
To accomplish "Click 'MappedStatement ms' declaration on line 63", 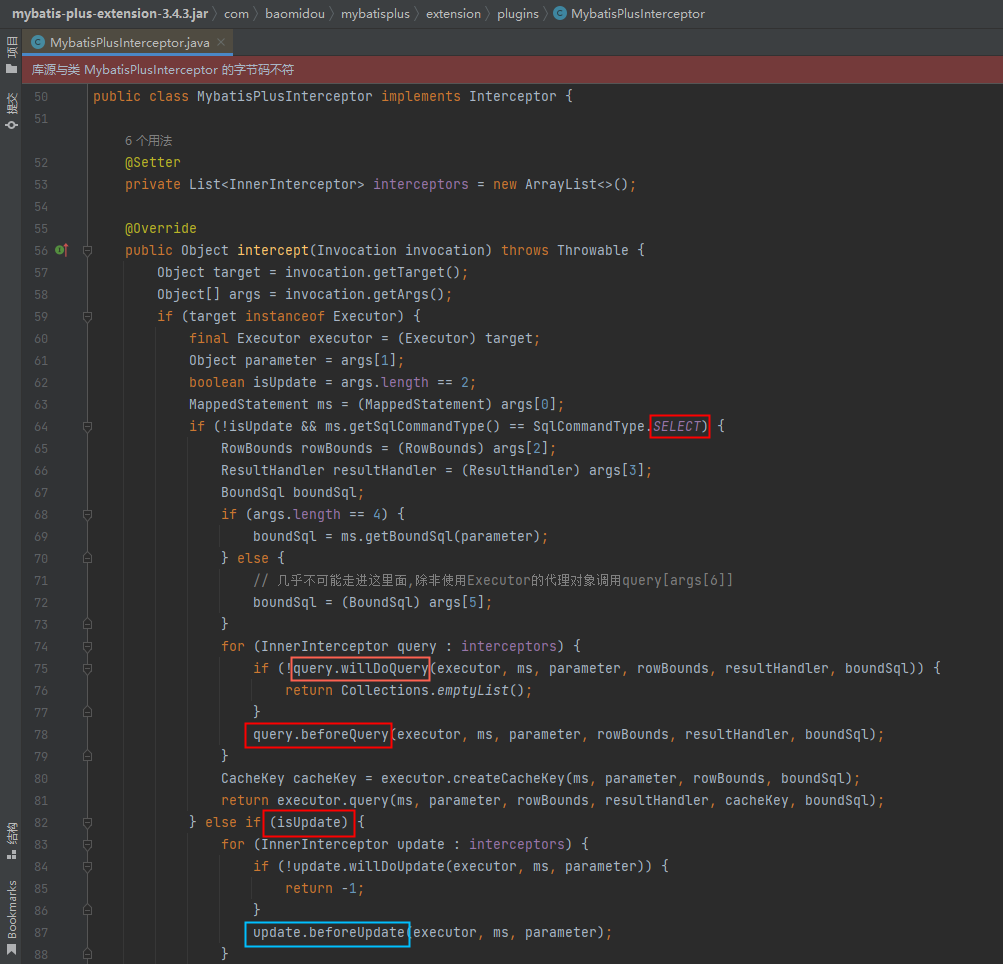I will tap(261, 404).
